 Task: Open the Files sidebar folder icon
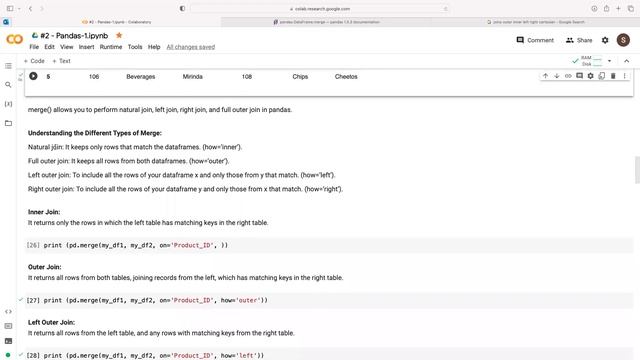(x=8, y=123)
